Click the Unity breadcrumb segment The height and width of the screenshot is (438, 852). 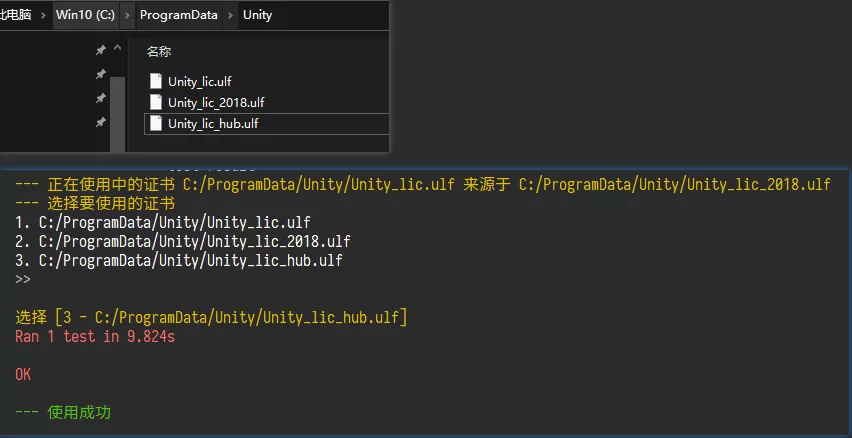point(257,15)
